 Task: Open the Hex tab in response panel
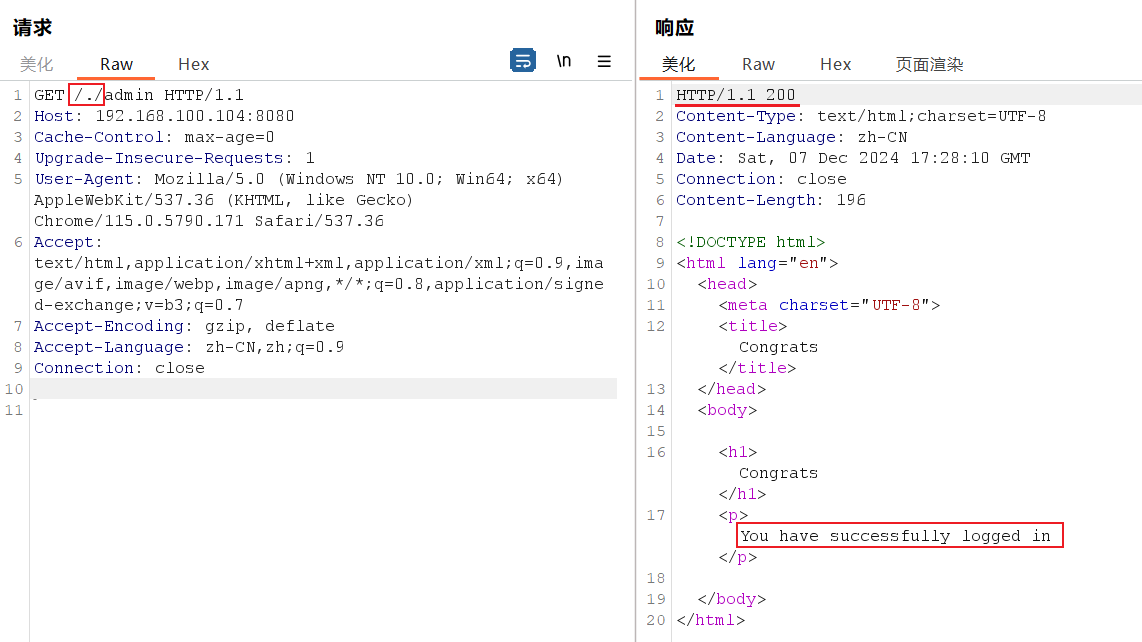click(x=835, y=64)
